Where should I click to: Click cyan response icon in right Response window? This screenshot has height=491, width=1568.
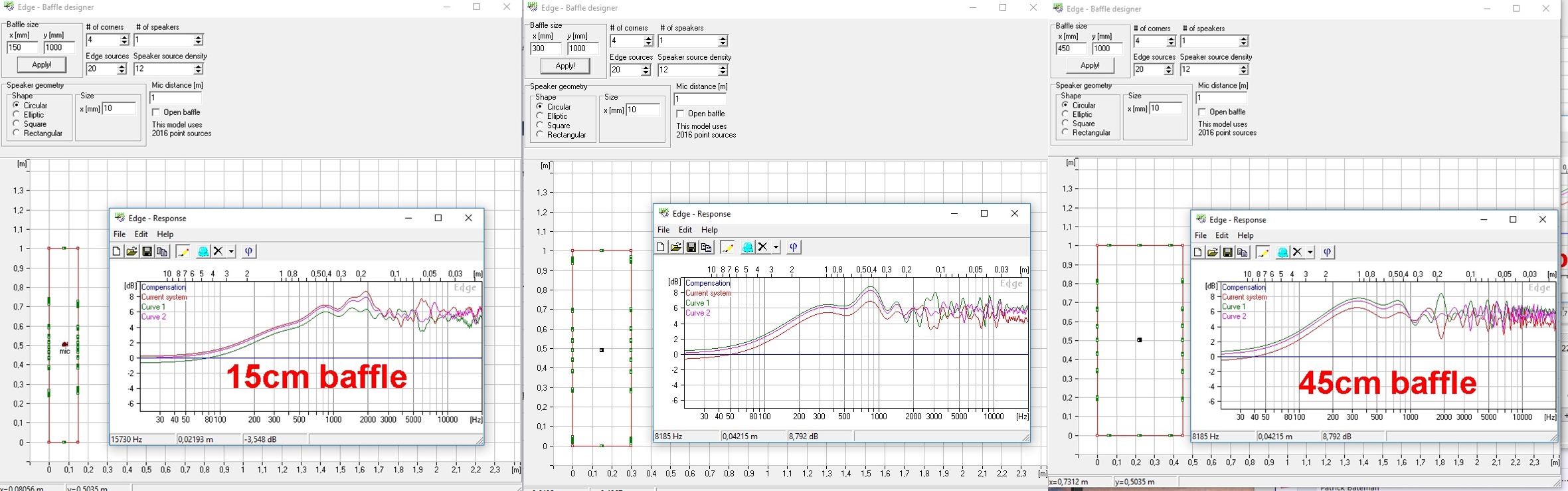click(1282, 252)
